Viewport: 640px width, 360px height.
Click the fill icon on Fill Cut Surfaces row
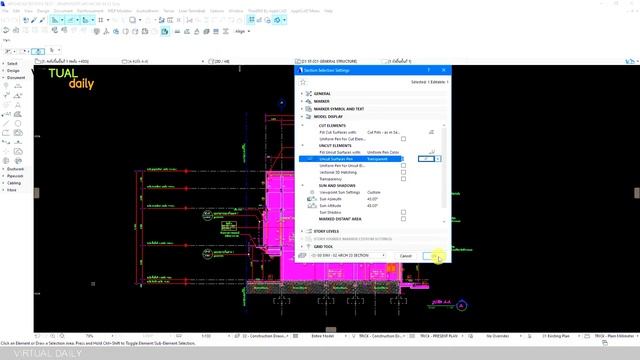pyautogui.click(x=431, y=132)
